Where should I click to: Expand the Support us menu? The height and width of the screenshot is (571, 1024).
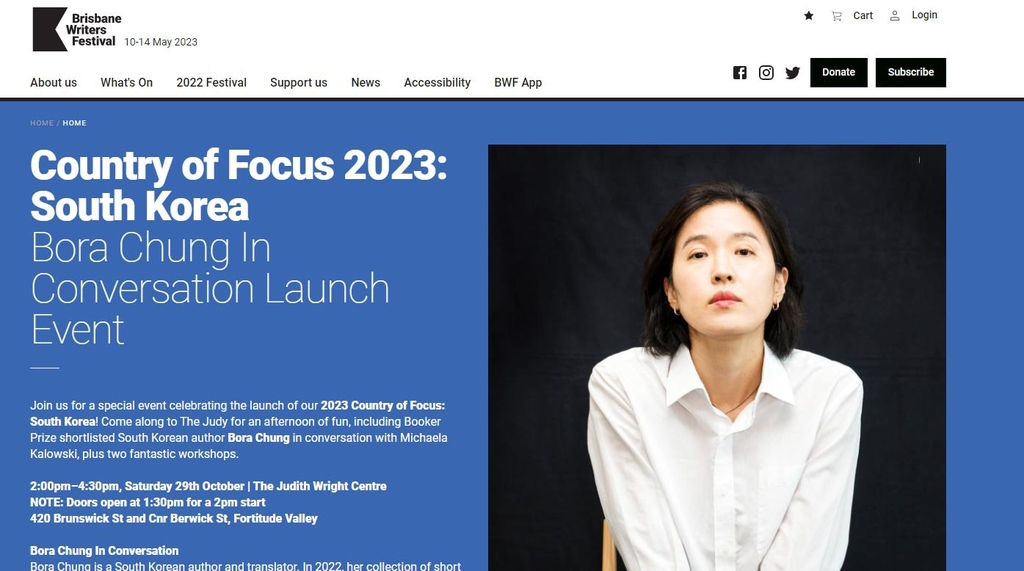pos(298,82)
